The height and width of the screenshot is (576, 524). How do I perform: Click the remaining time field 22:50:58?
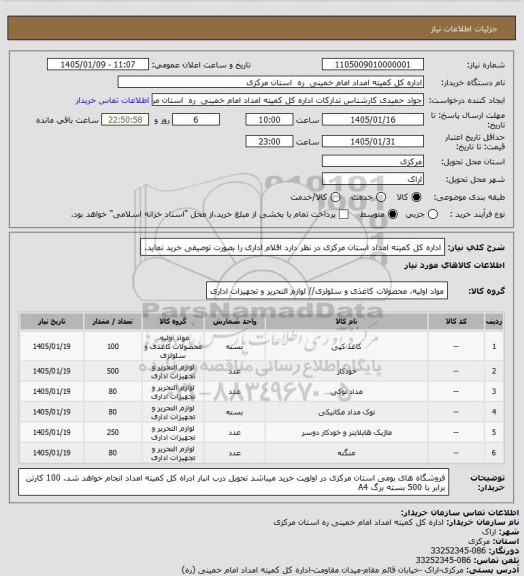pyautogui.click(x=125, y=120)
